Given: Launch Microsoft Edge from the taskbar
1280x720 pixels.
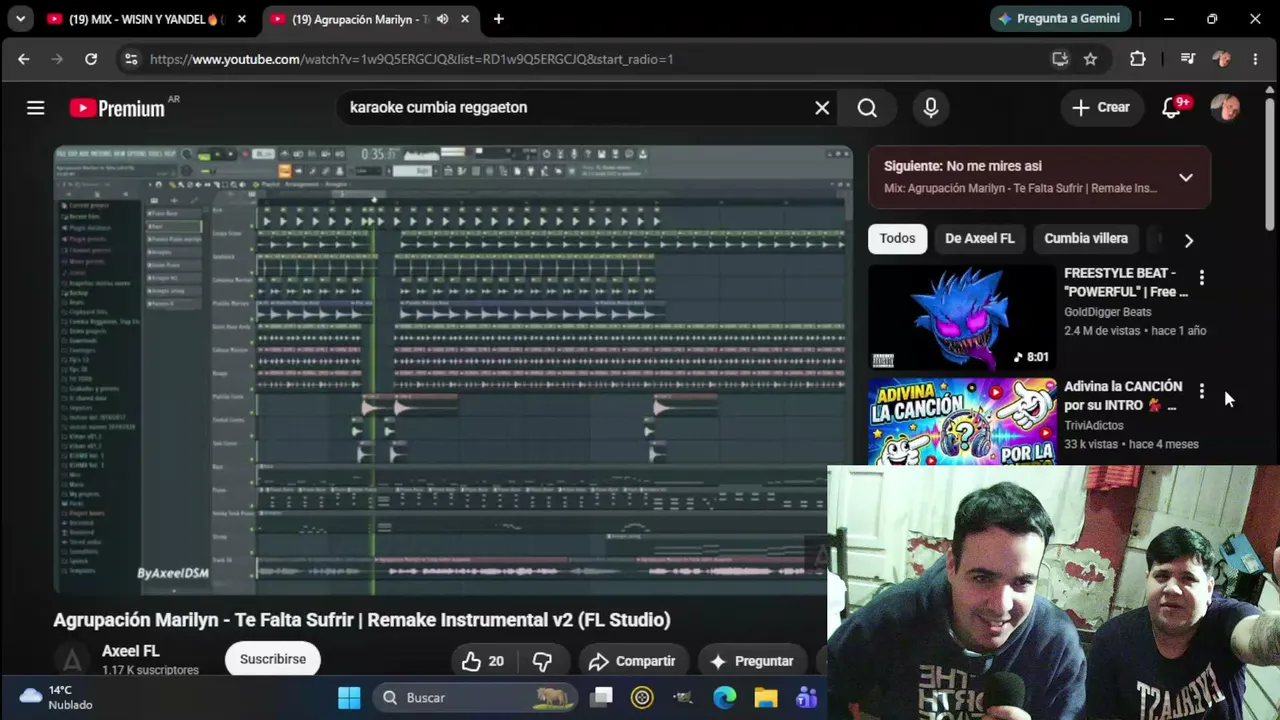Looking at the screenshot, I should pyautogui.click(x=724, y=697).
